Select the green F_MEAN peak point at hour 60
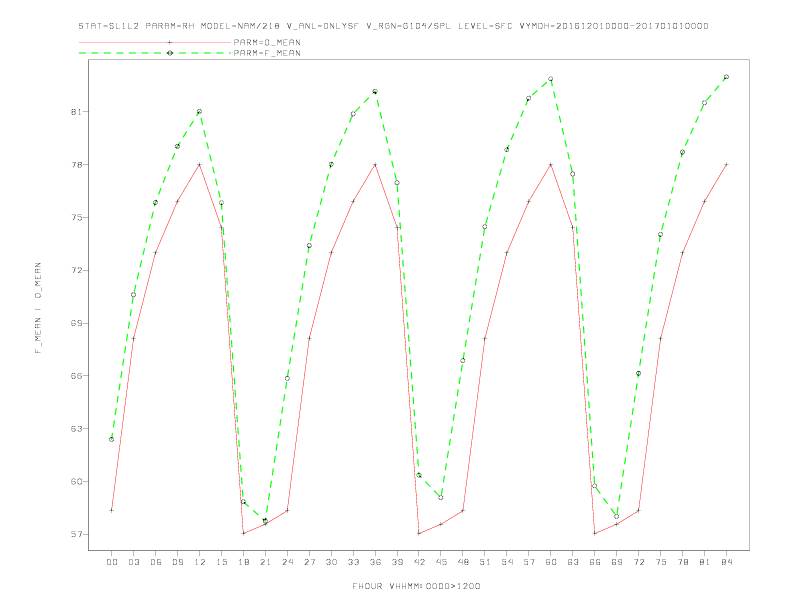Image resolution: width=792 pixels, height=612 pixels. pos(551,79)
